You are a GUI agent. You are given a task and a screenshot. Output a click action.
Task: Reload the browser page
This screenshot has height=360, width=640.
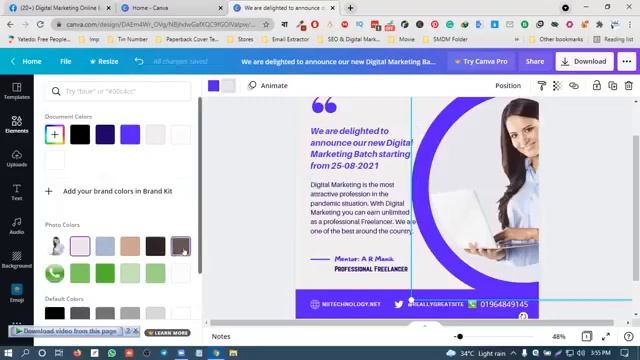[40, 24]
